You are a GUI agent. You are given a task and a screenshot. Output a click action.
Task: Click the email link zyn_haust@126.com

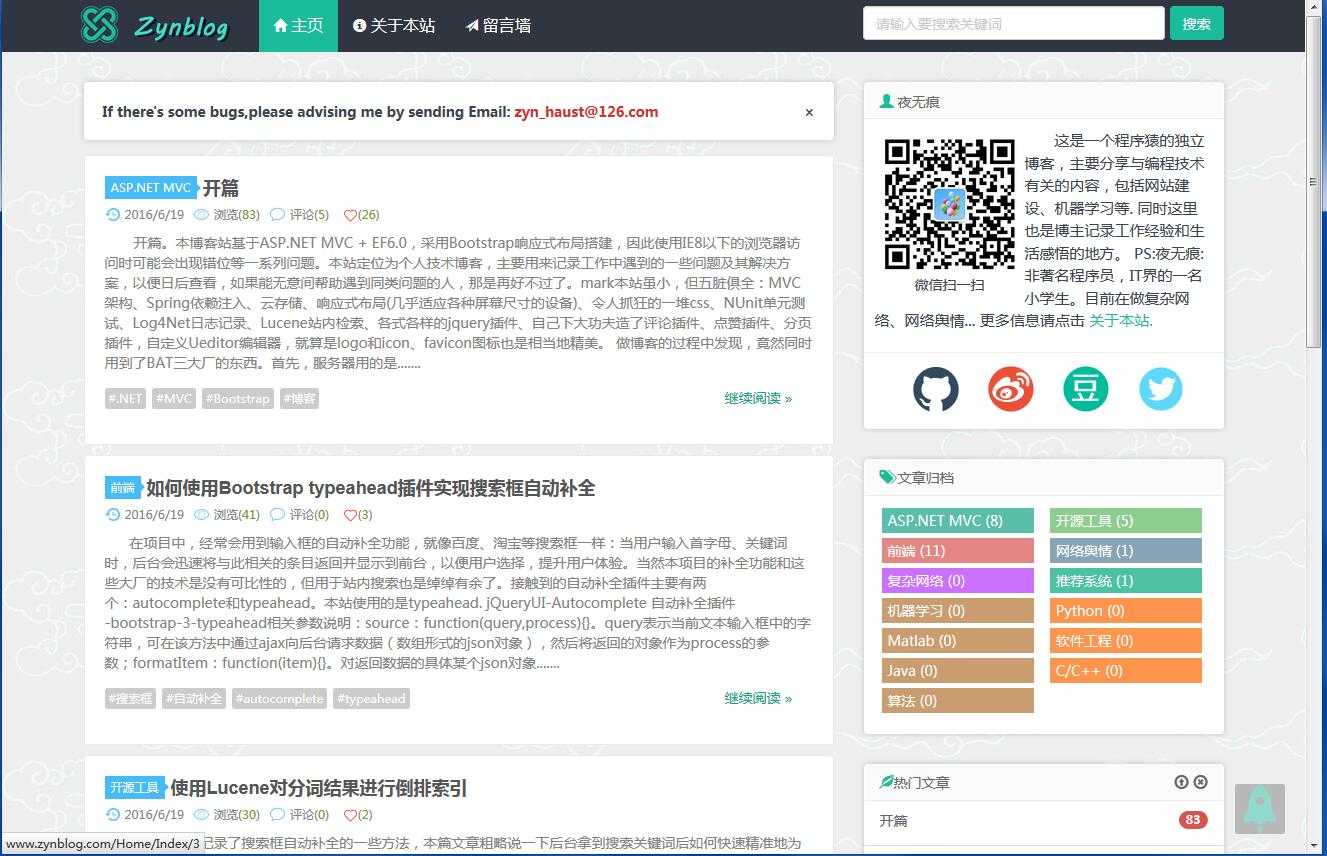[x=586, y=112]
